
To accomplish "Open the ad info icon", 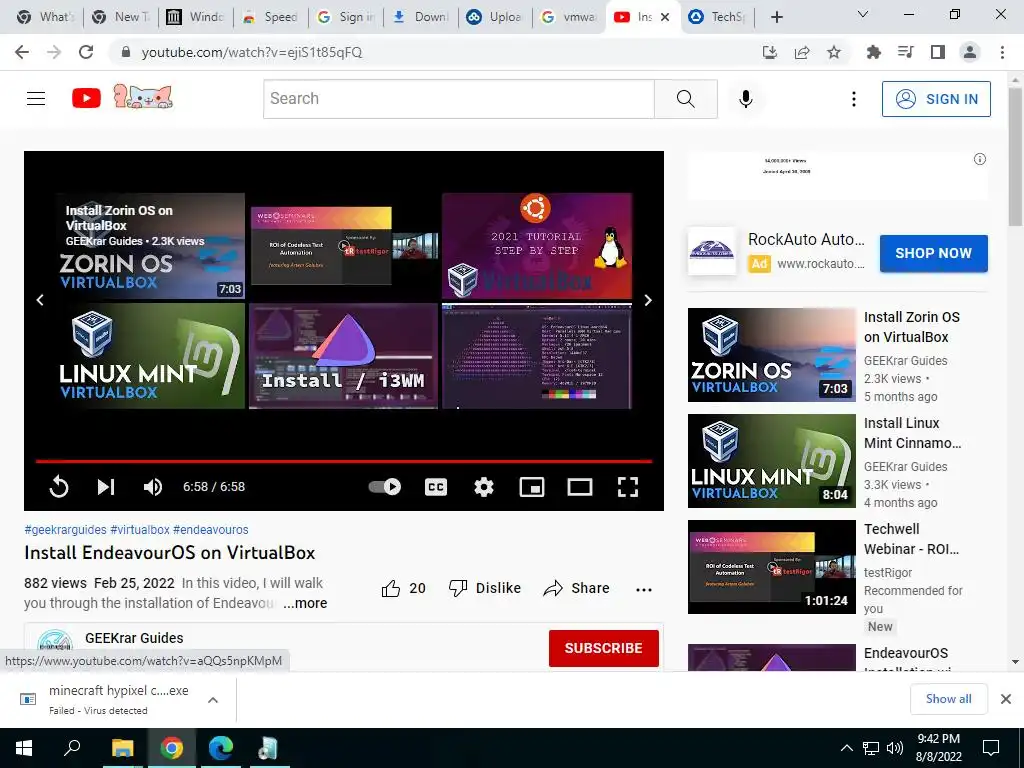I will 980,159.
